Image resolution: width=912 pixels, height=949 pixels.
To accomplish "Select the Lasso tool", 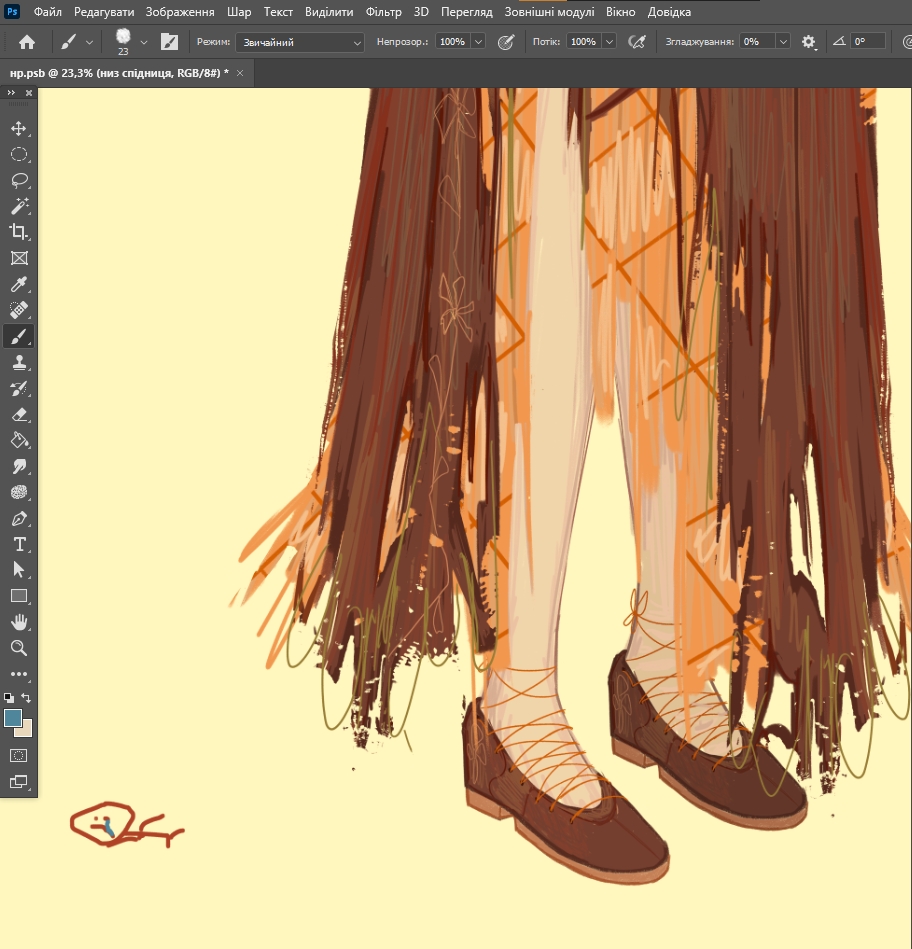I will click(18, 180).
